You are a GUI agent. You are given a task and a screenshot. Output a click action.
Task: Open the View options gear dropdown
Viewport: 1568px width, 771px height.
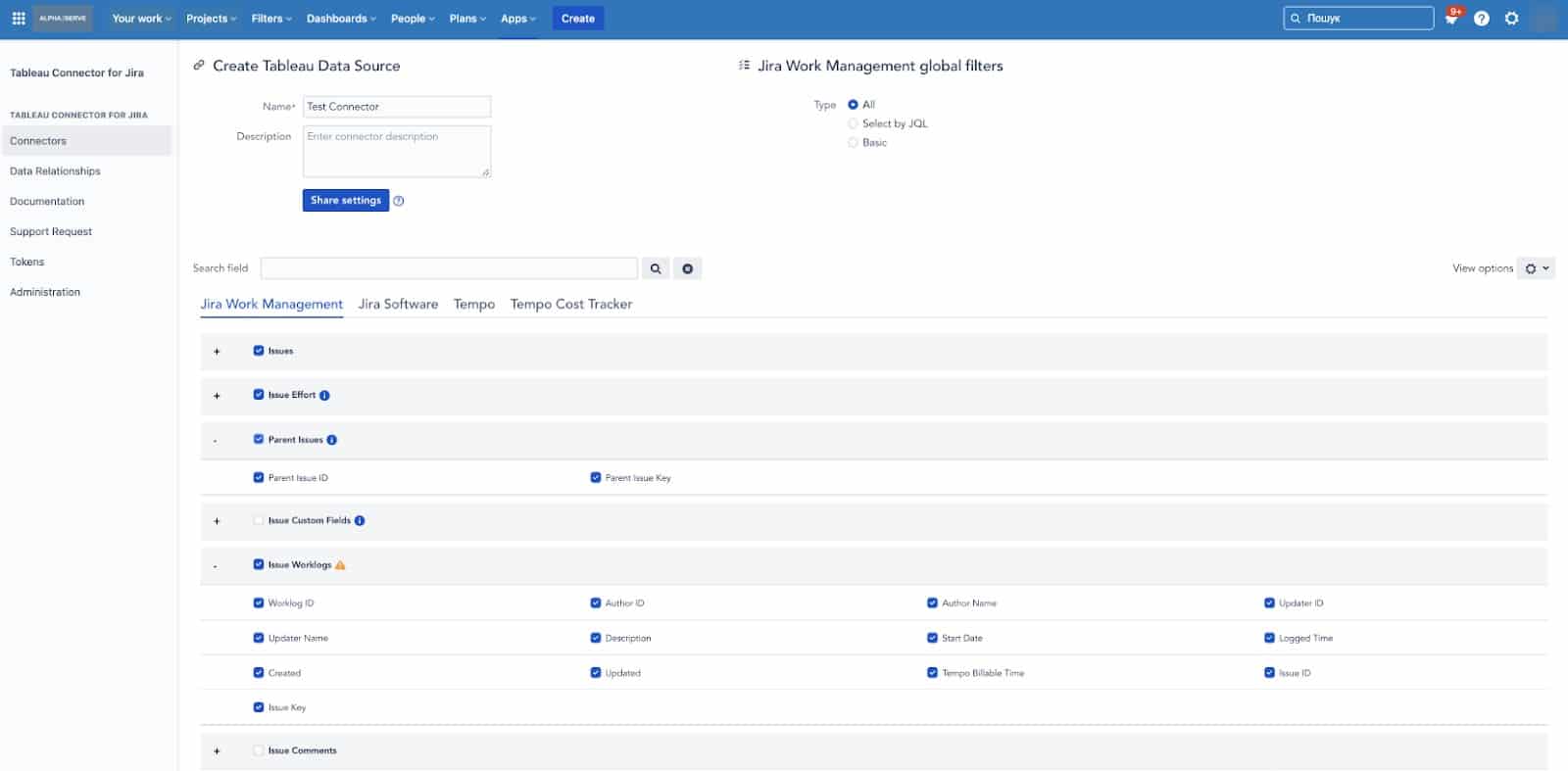click(x=1536, y=268)
